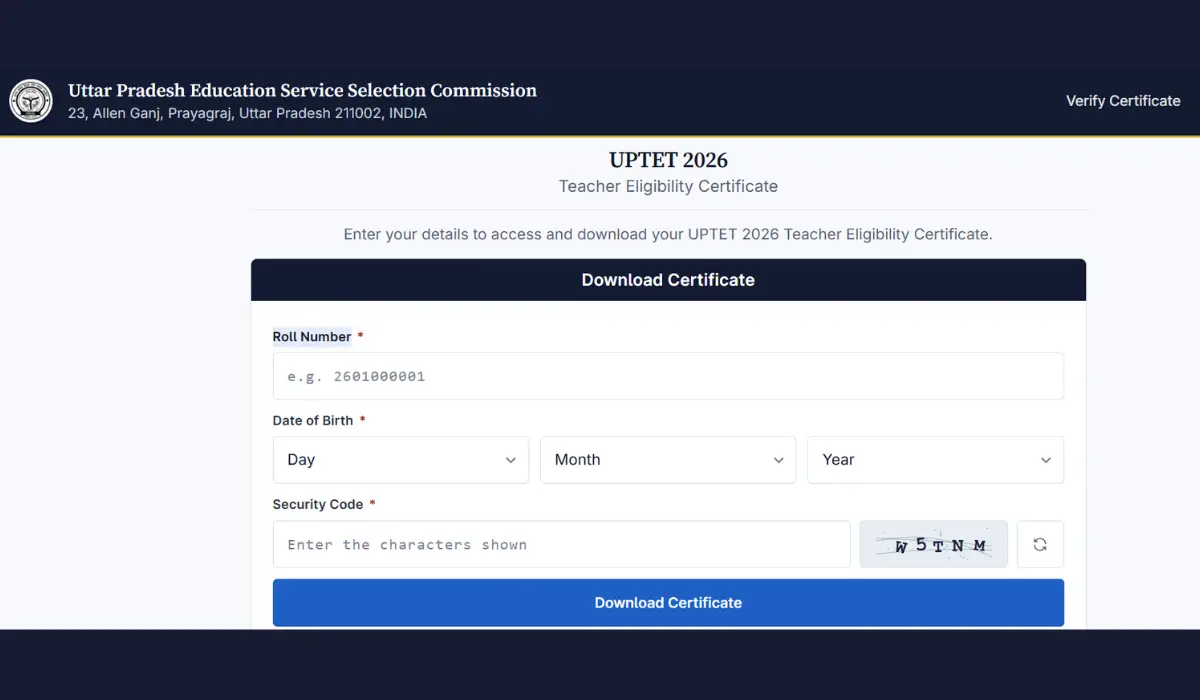Click the Uttar Pradesh Education Service Selection Commission title
Image resolution: width=1200 pixels, height=700 pixels.
(x=302, y=90)
